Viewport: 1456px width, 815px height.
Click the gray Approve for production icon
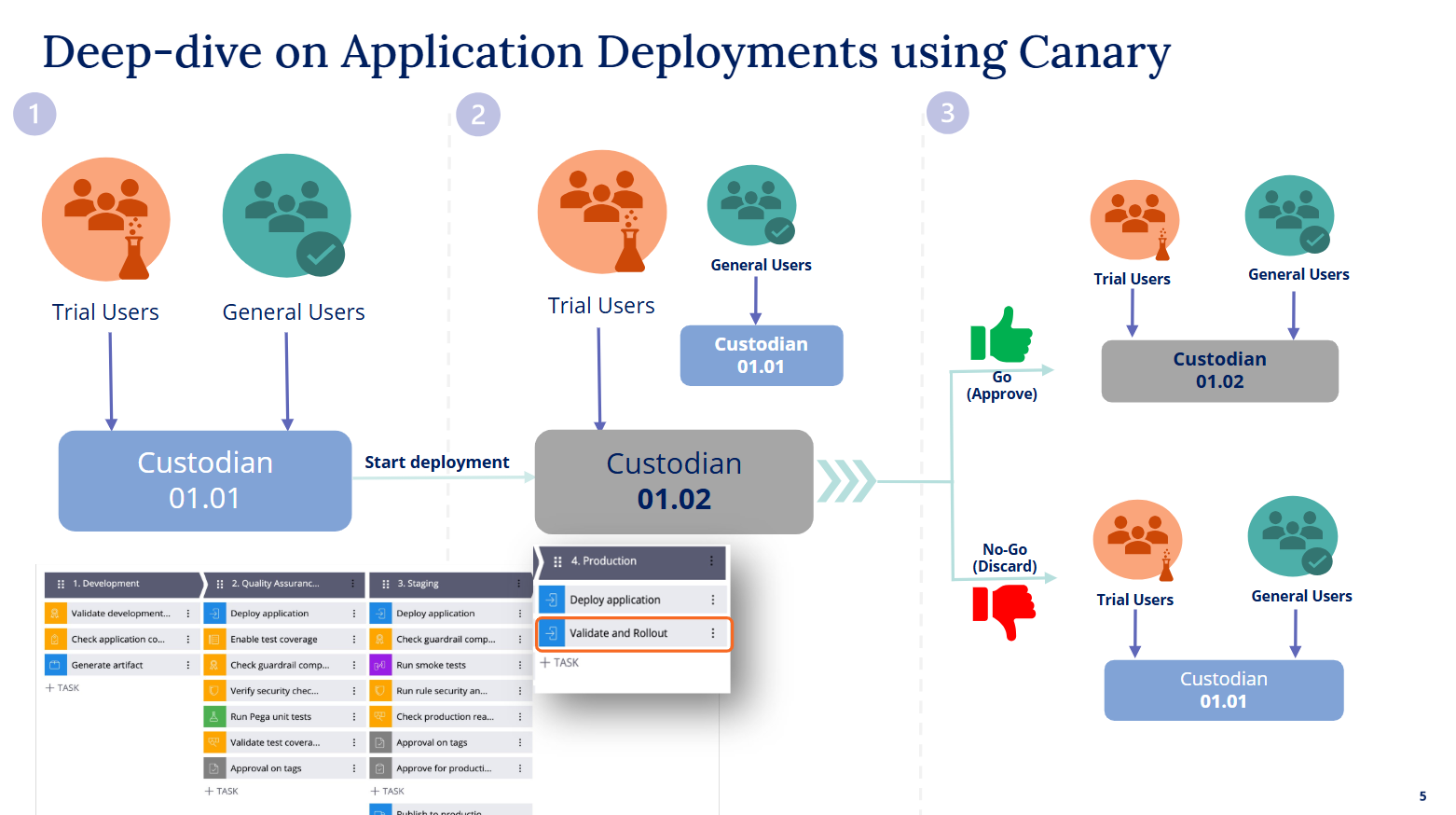pyautogui.click(x=379, y=769)
